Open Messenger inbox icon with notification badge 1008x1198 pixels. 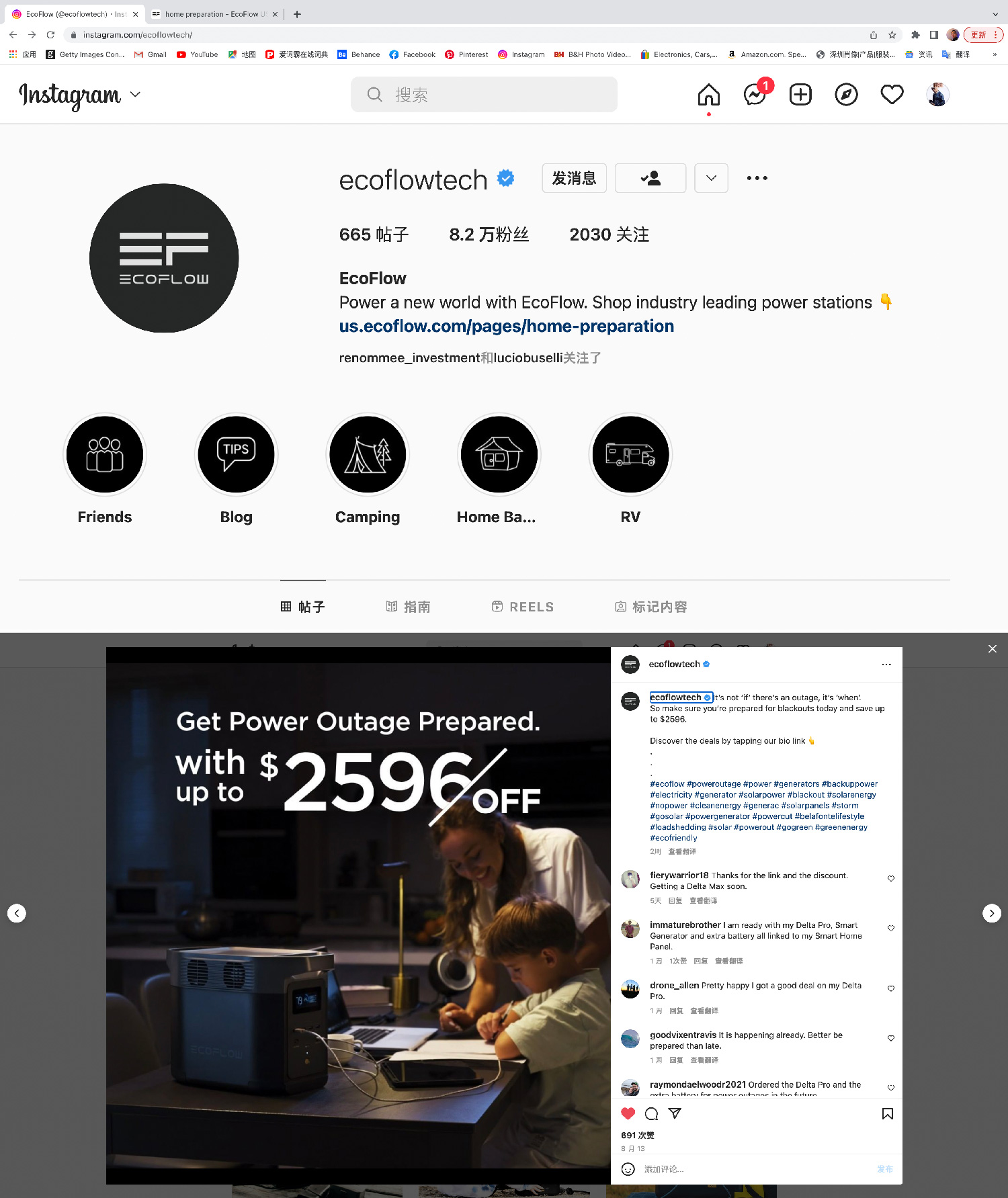(755, 95)
